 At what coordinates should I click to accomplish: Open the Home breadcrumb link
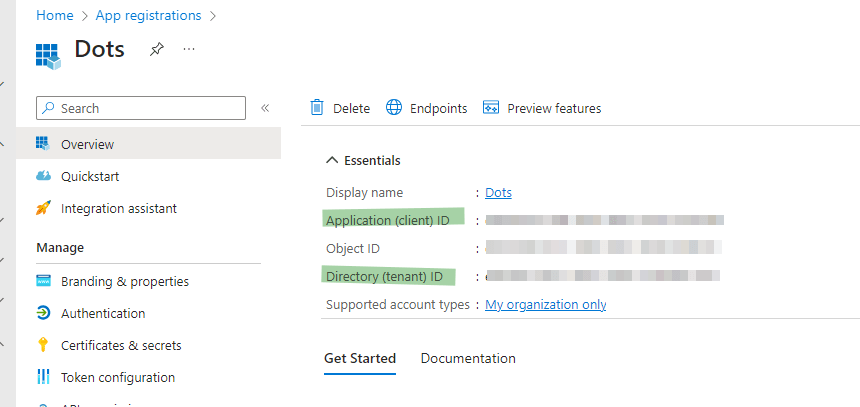54,15
